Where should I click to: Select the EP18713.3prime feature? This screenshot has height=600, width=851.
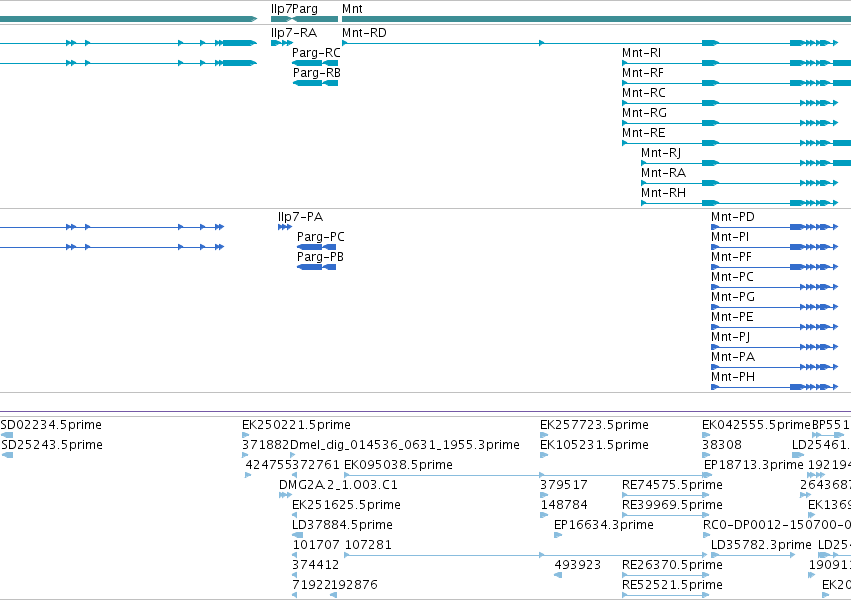coord(754,465)
